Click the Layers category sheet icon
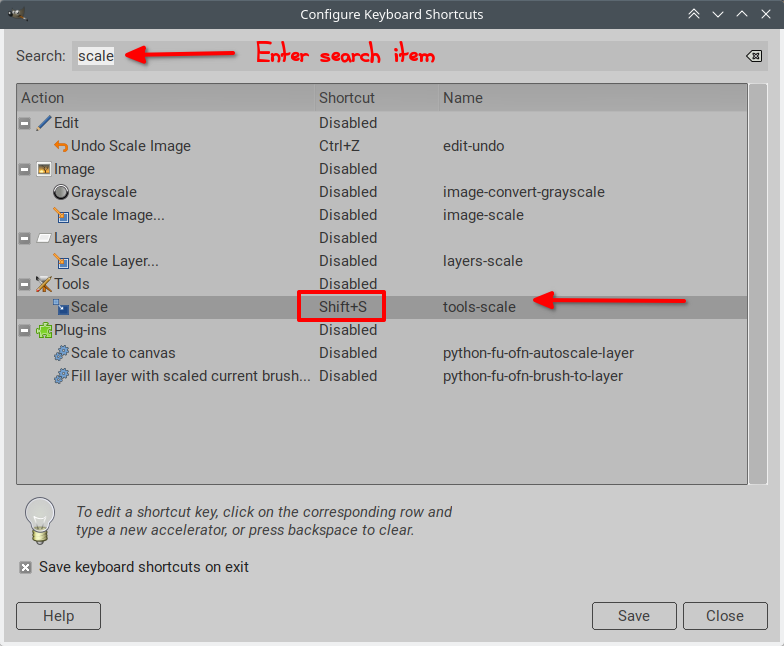The width and height of the screenshot is (784, 646). pyautogui.click(x=44, y=238)
